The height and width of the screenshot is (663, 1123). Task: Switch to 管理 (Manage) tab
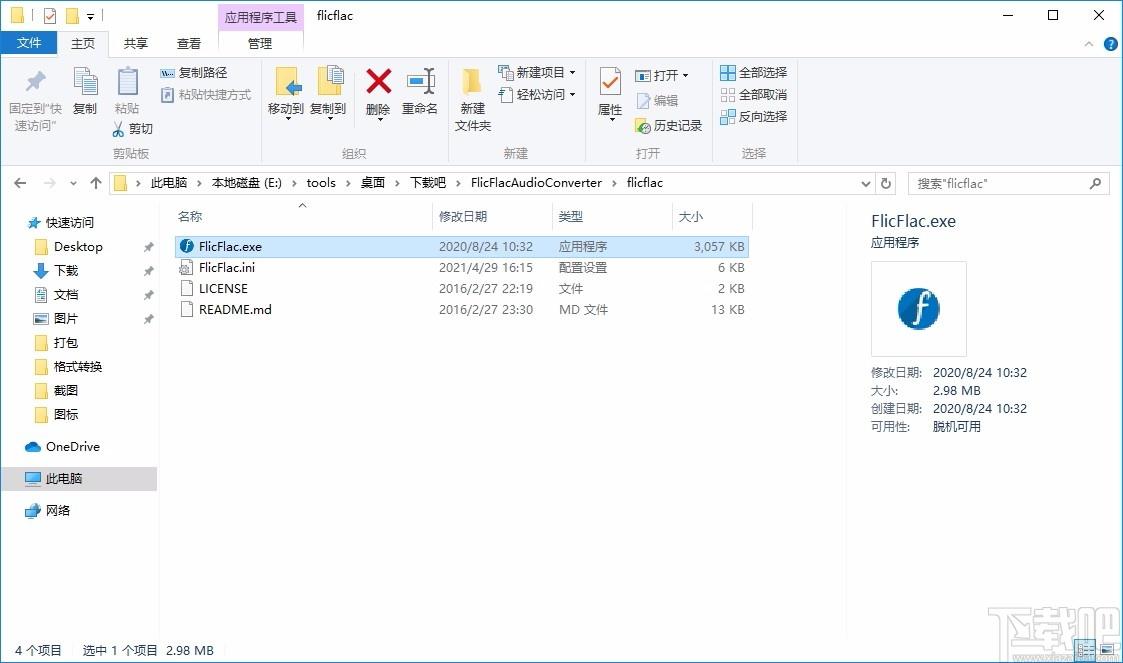[x=260, y=44]
